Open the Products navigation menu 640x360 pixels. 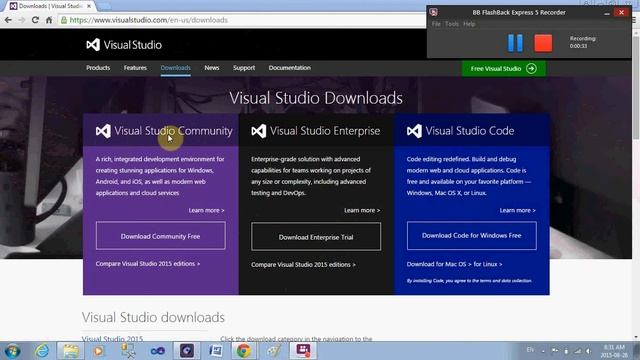pyautogui.click(x=98, y=68)
